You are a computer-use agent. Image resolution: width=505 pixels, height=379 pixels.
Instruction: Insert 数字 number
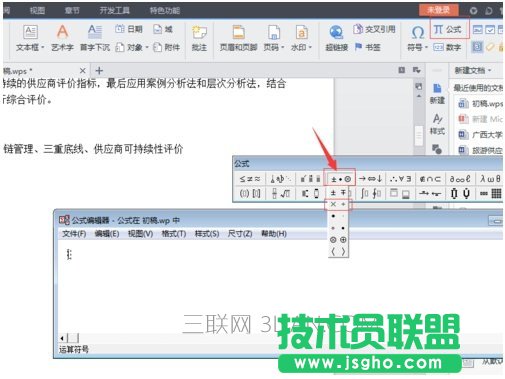(x=447, y=47)
